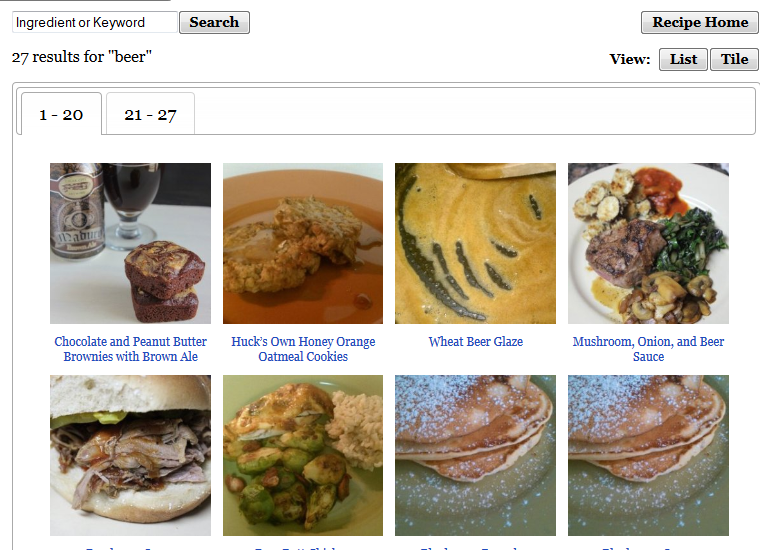Select the 1 - 20 results tab
Viewport: 764px width, 550px height.
[61, 114]
